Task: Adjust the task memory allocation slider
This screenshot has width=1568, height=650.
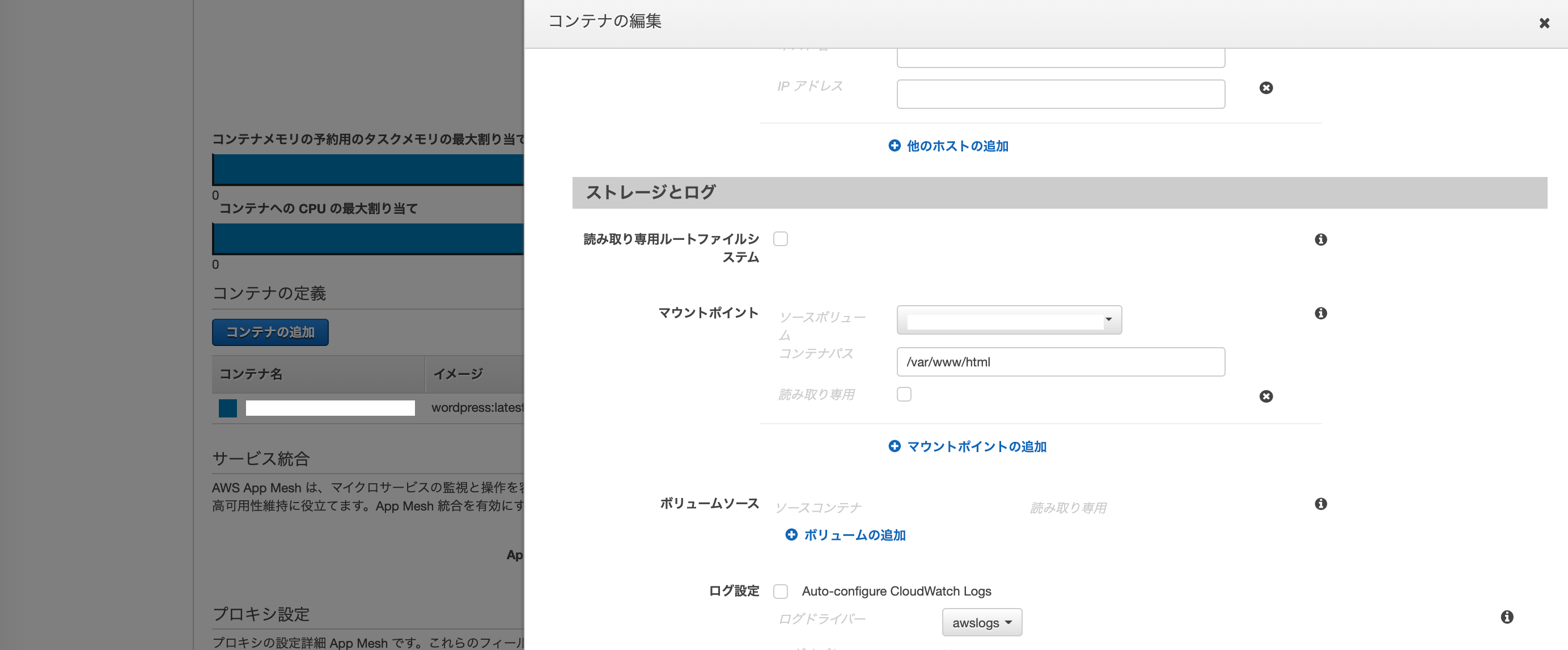Action: point(365,170)
